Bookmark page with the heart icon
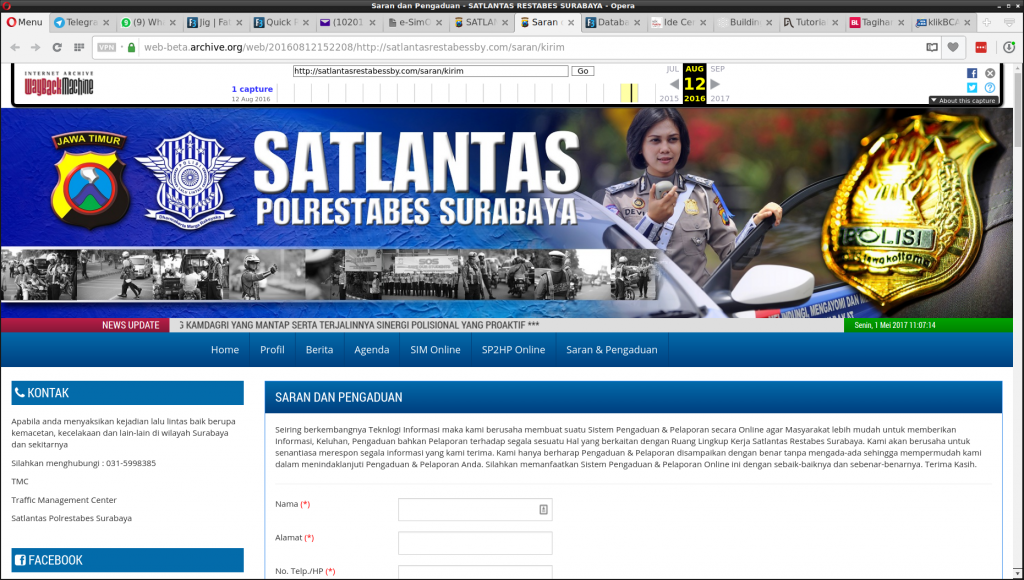Viewport: 1024px width, 580px height. (954, 47)
